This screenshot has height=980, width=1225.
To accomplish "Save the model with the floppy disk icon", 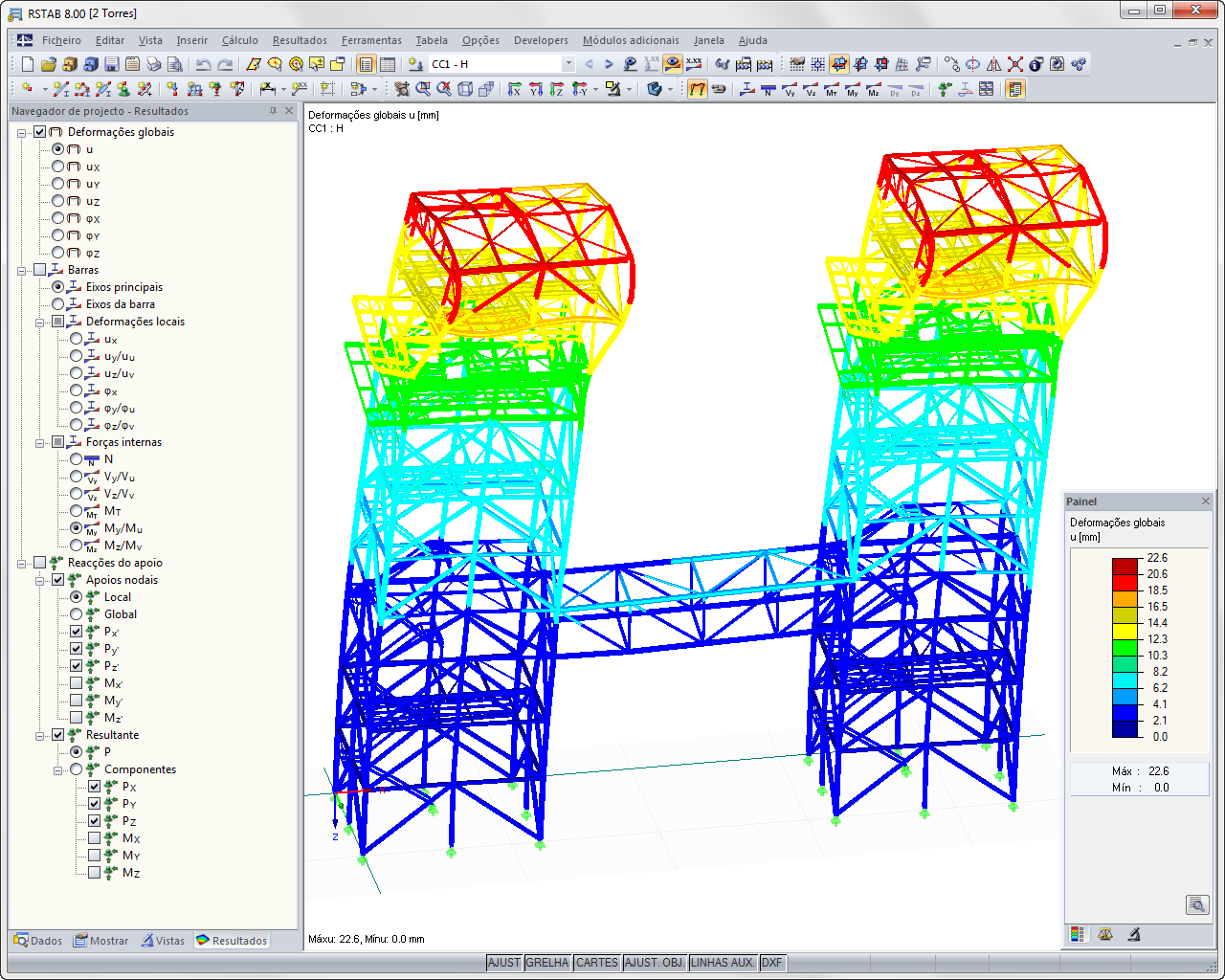I will click(x=112, y=64).
